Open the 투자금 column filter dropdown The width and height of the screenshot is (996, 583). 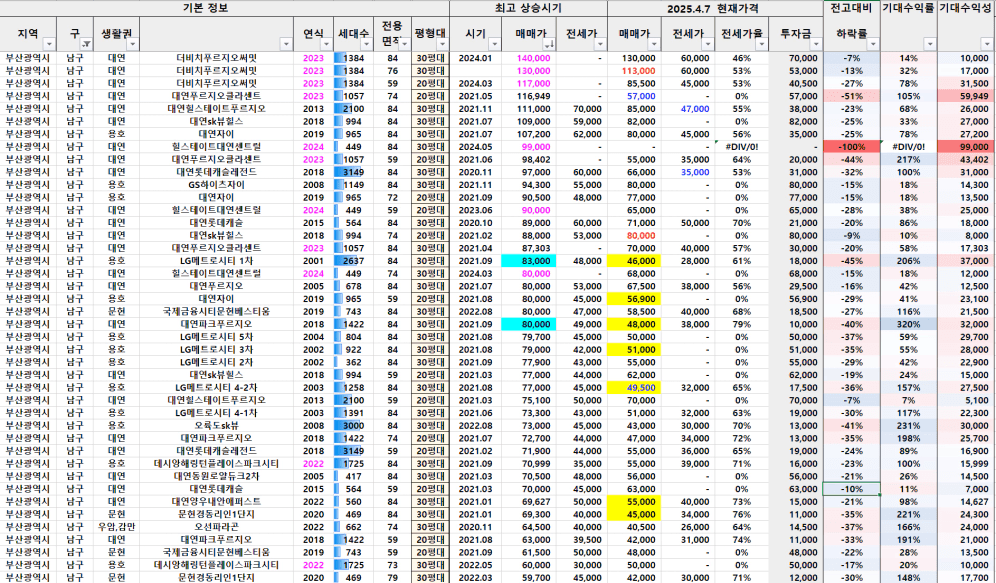pyautogui.click(x=815, y=44)
